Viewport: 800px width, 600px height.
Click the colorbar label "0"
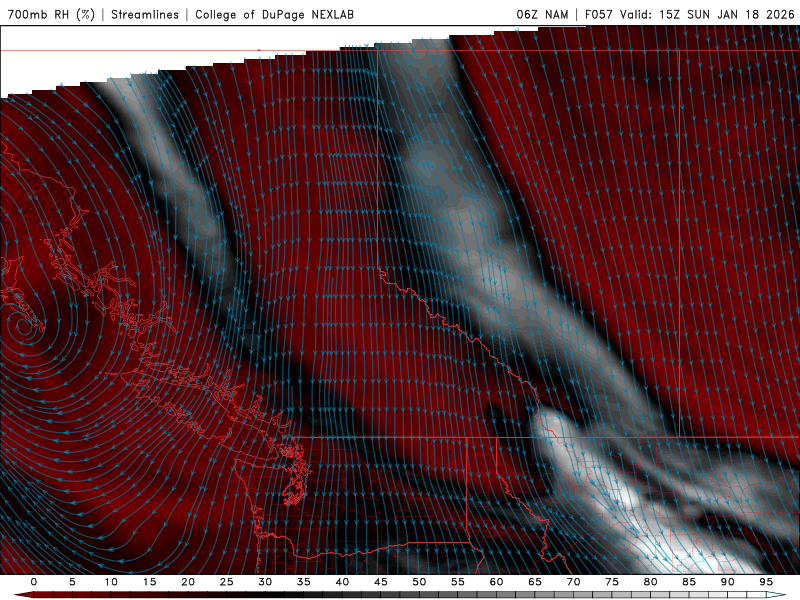point(34,582)
